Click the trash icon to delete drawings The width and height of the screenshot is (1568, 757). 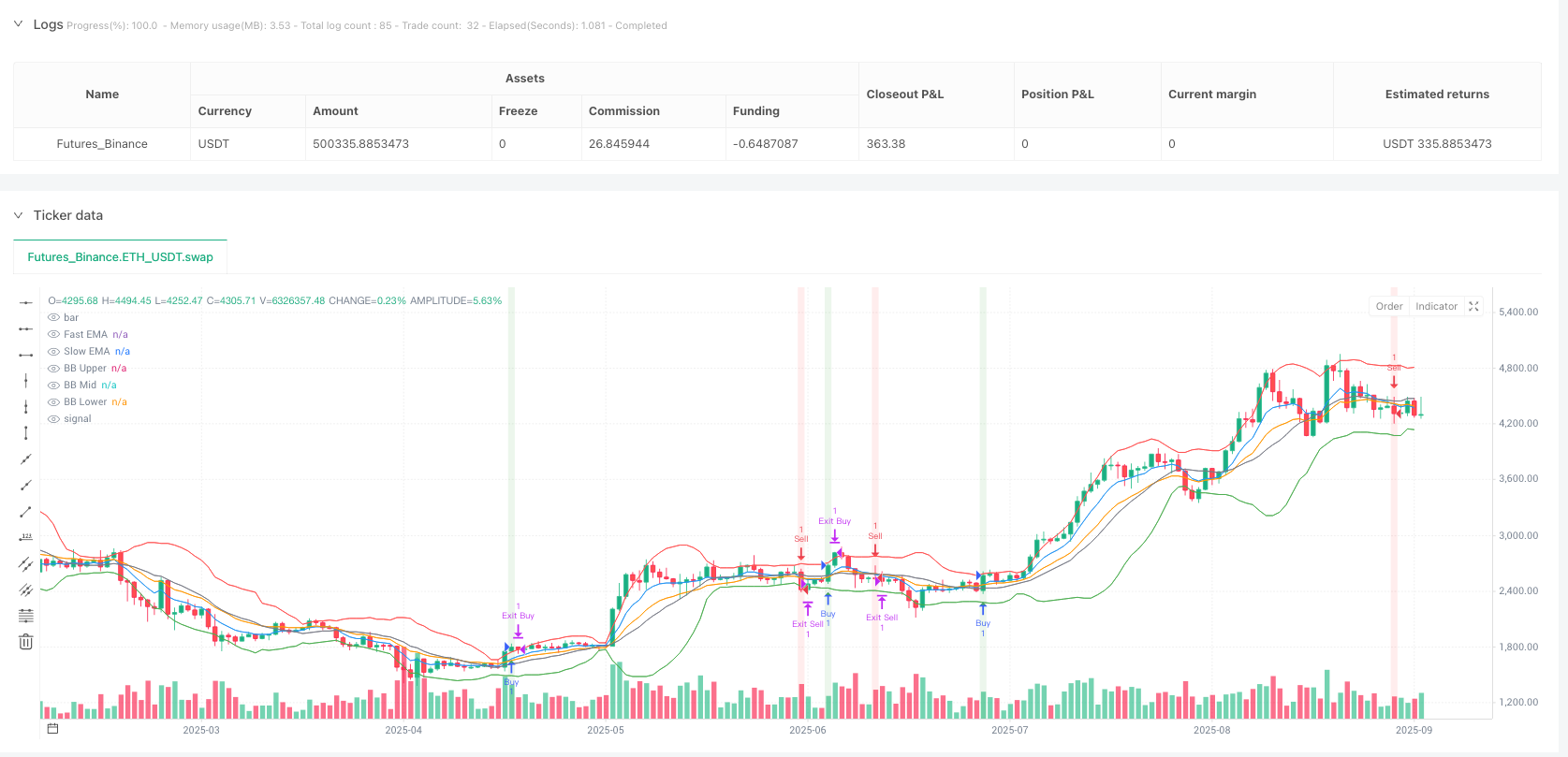coord(26,642)
